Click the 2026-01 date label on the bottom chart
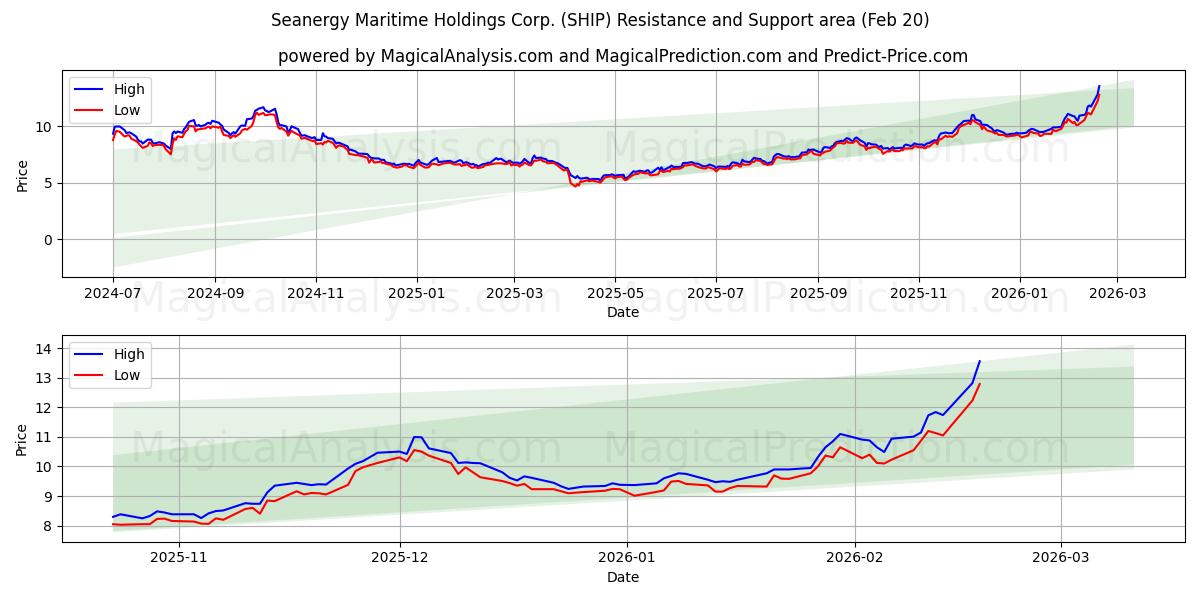The image size is (1200, 600). point(628,560)
